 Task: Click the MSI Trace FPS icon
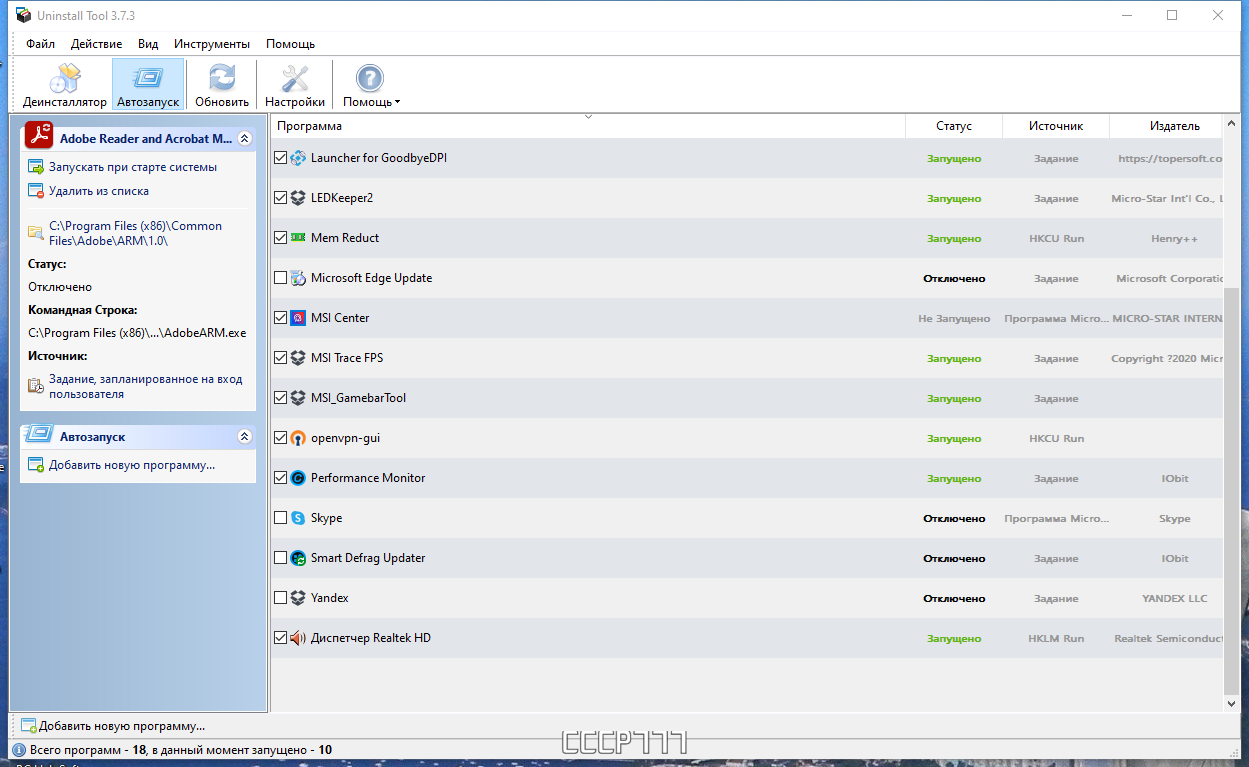[x=298, y=358]
